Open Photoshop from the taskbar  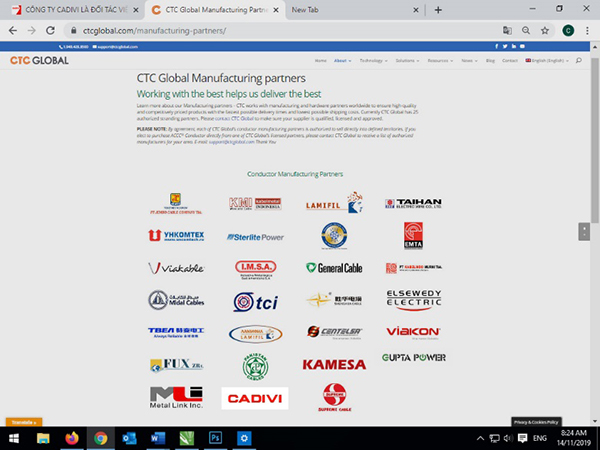(x=215, y=438)
